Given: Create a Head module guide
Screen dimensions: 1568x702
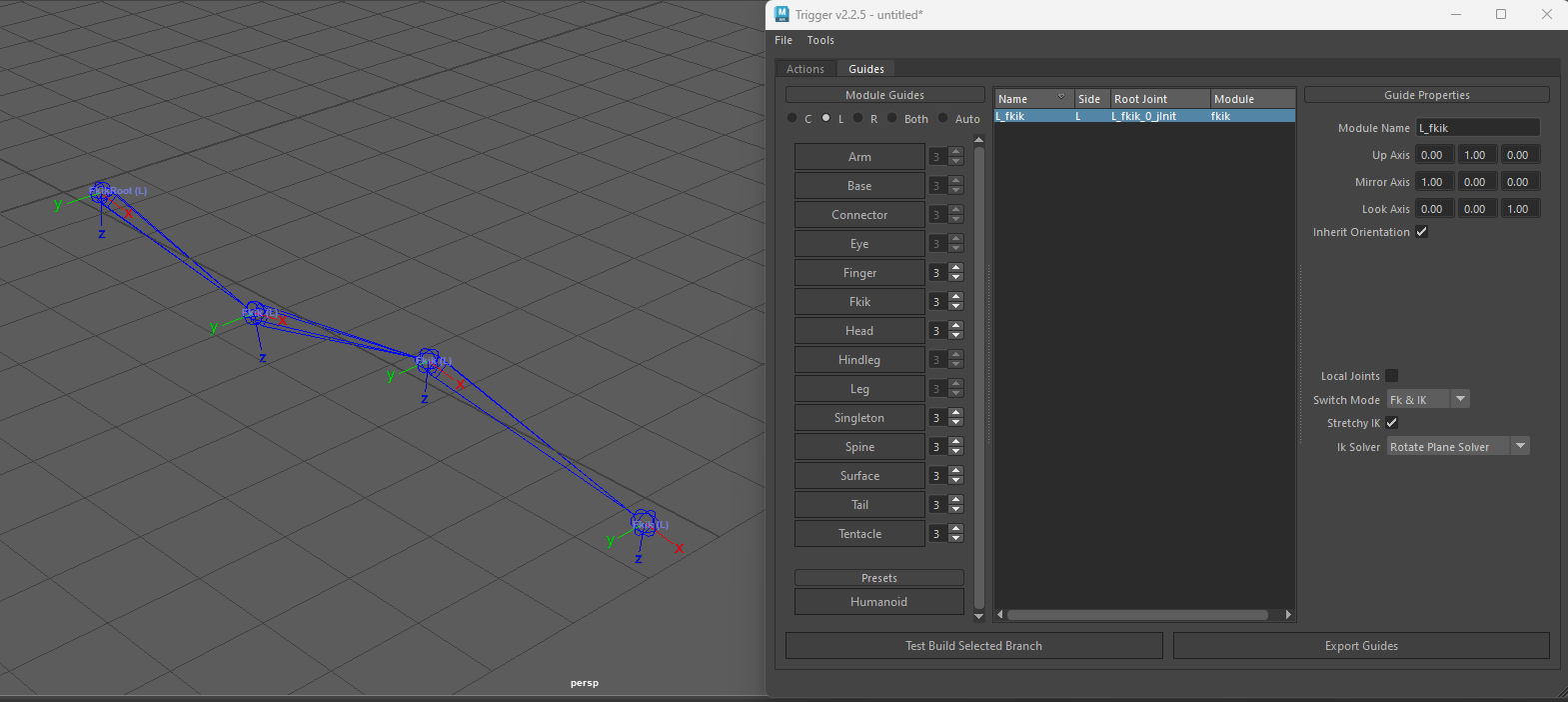Looking at the screenshot, I should pos(859,331).
